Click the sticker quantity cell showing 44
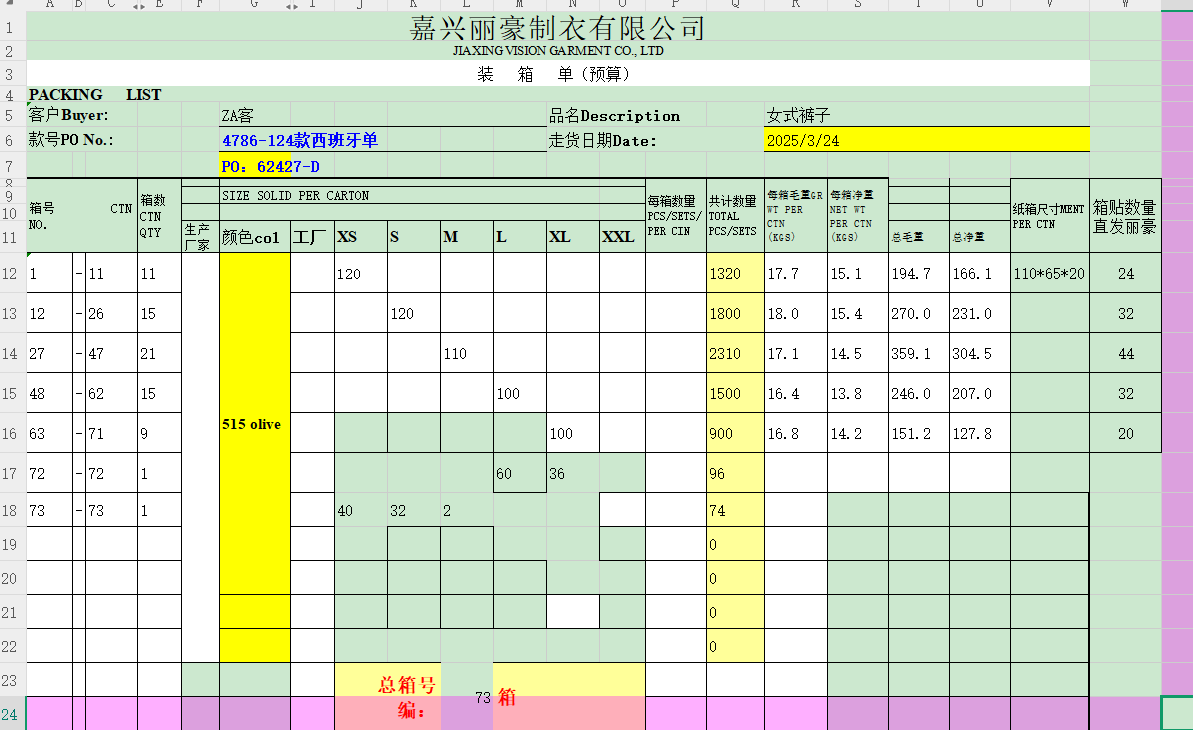Image resolution: width=1193 pixels, height=730 pixels. click(1125, 354)
